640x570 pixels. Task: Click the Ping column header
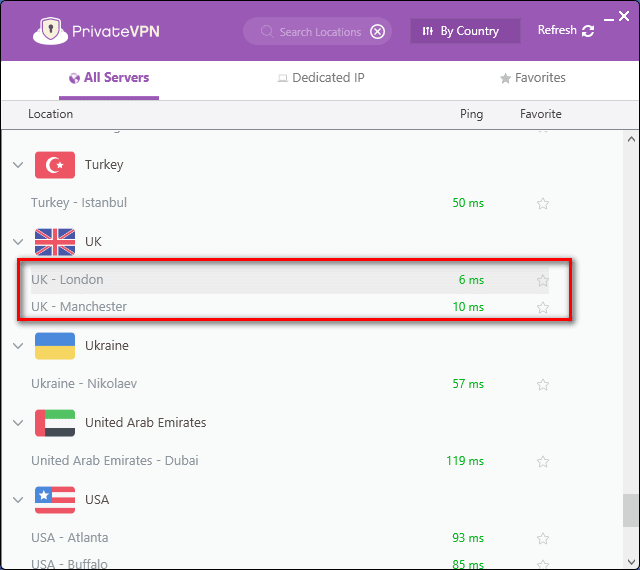tap(471, 114)
